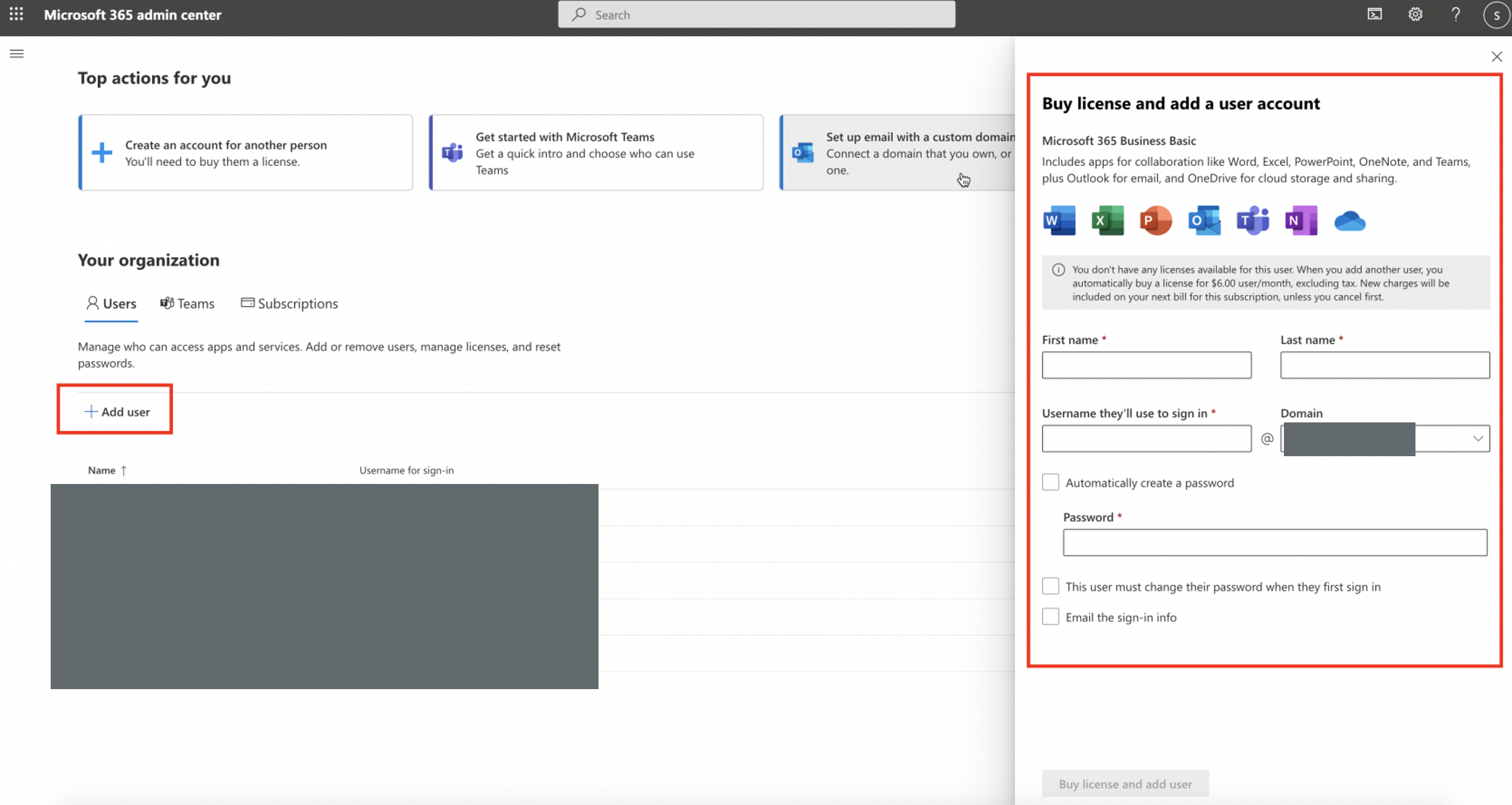Toggle This user must change their password
This screenshot has width=1512, height=805.
point(1050,586)
